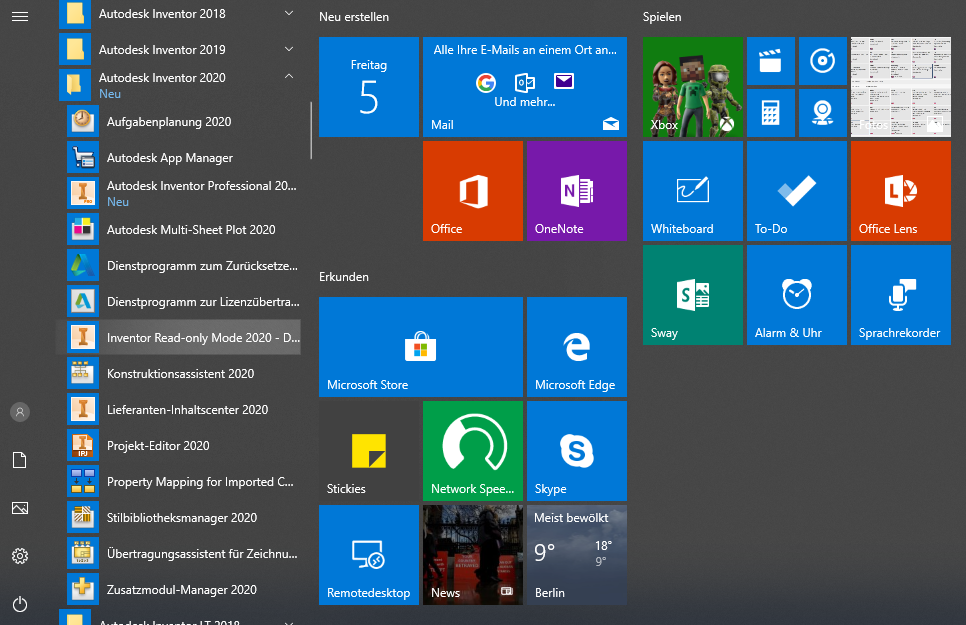Launch Autodesk App Manager

coord(170,158)
